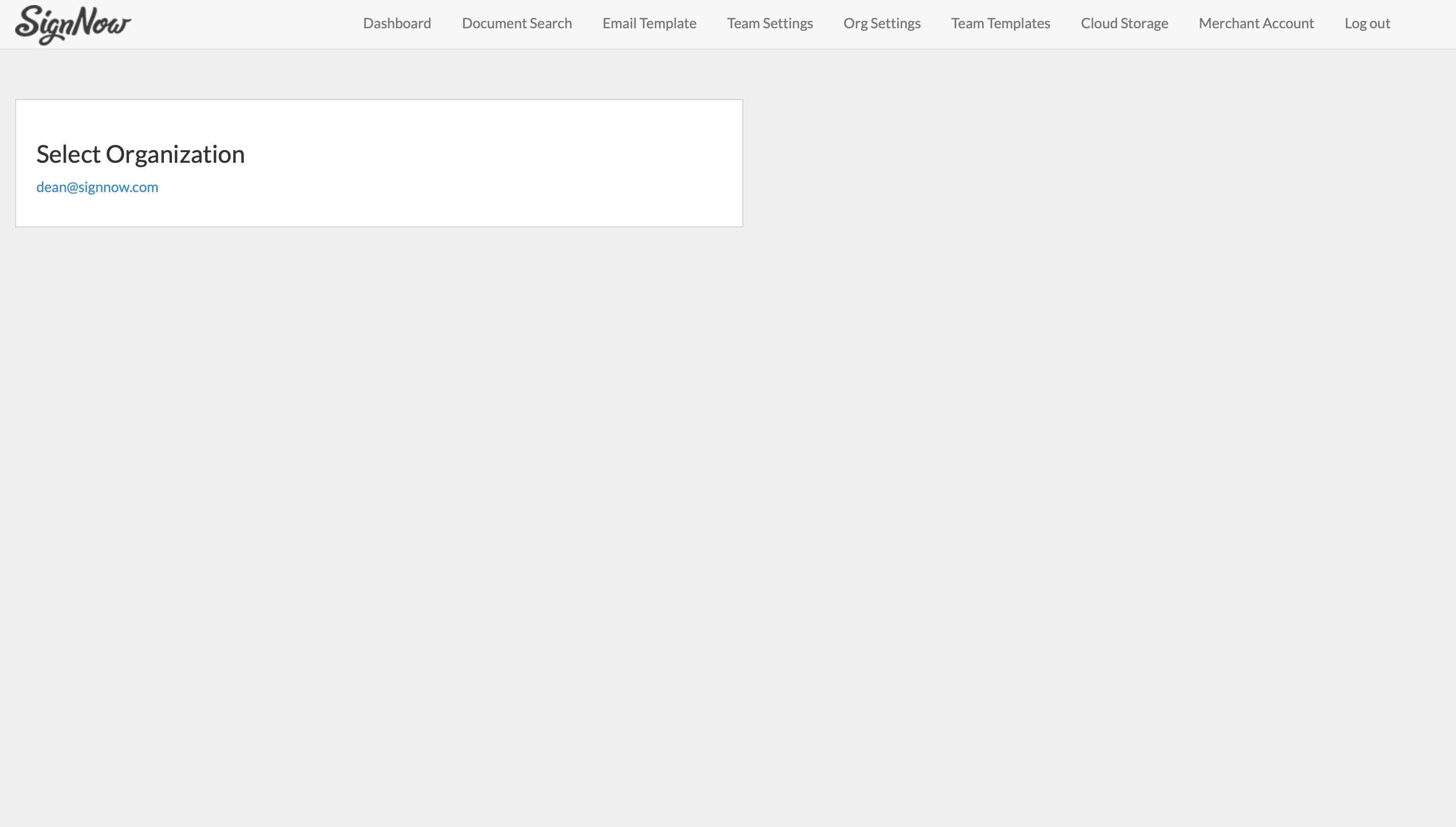This screenshot has height=827, width=1456.
Task: Select dean@signnow.com organization entry
Action: (97, 187)
